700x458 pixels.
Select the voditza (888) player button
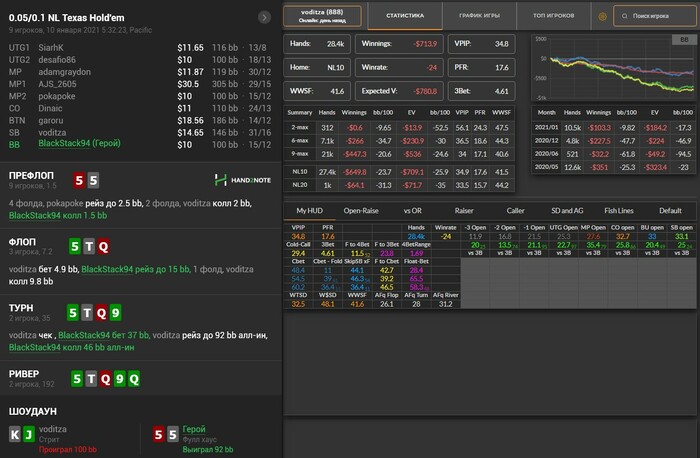coord(322,16)
